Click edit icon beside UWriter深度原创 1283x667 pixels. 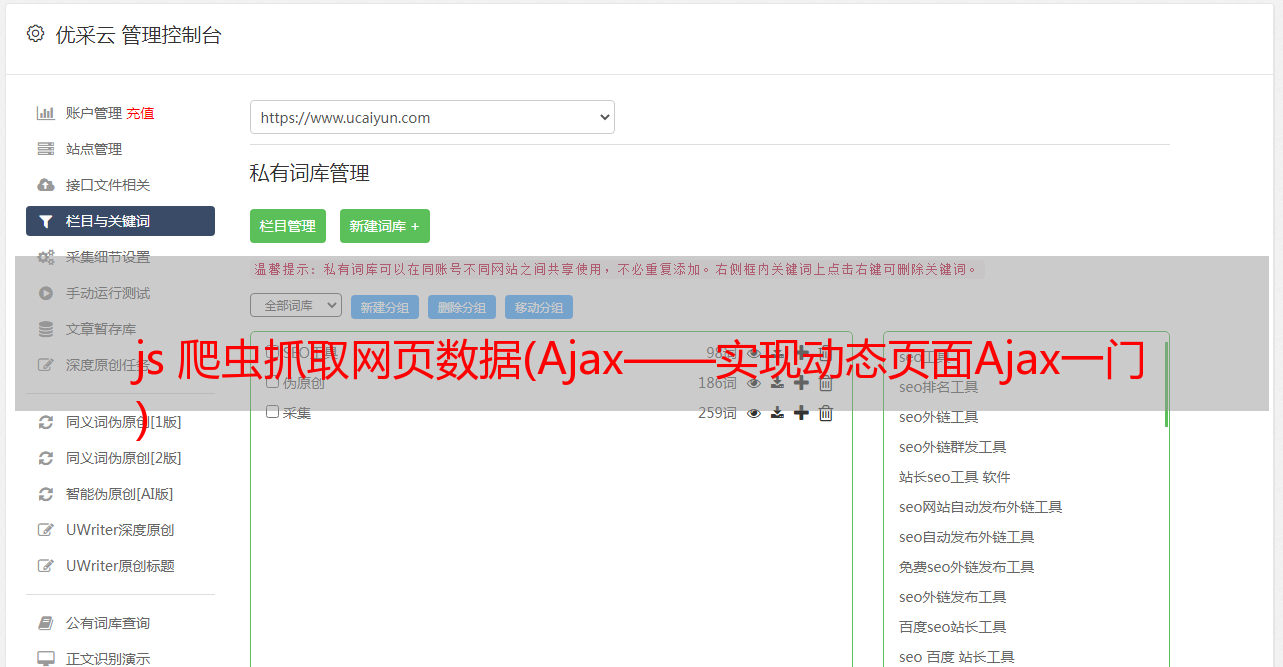(x=45, y=530)
